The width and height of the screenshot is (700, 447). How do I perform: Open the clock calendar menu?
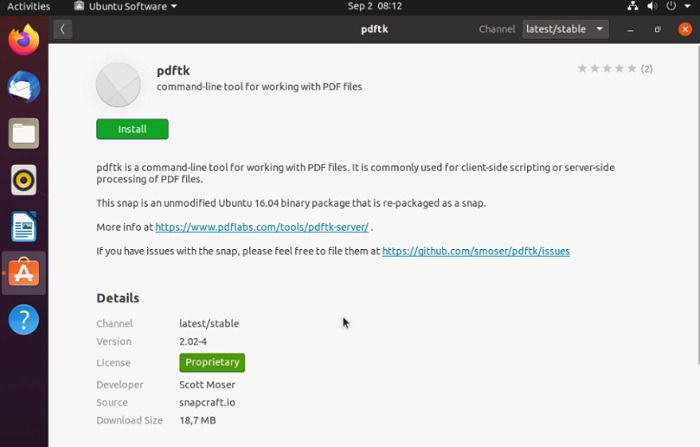[375, 6]
